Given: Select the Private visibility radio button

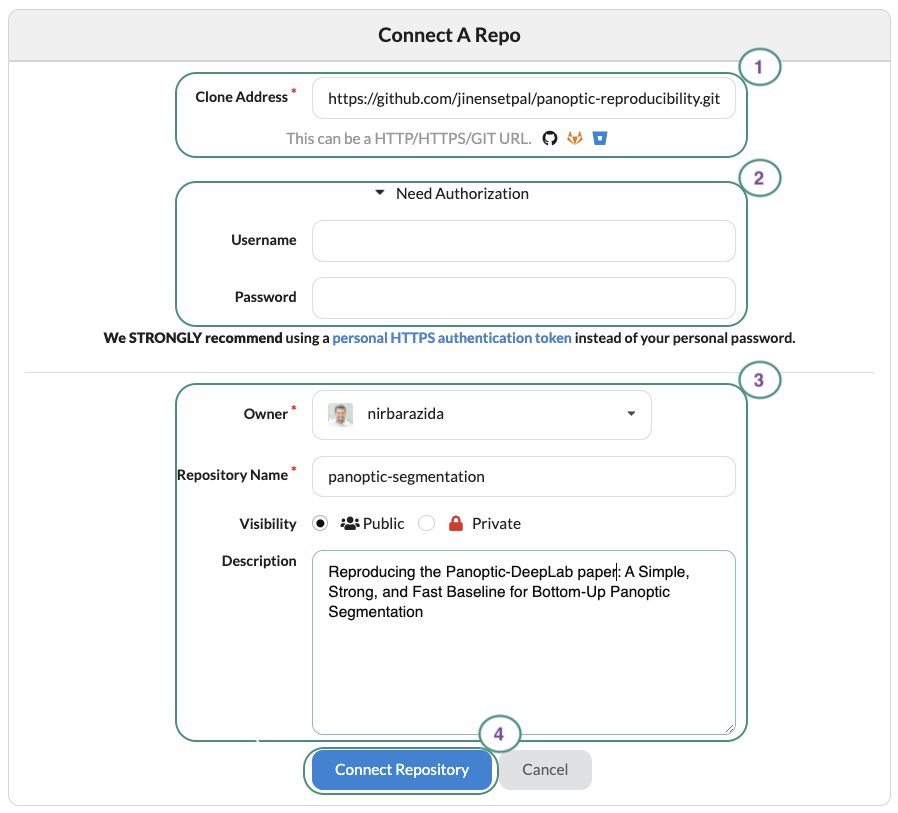Looking at the screenshot, I should 426,523.
